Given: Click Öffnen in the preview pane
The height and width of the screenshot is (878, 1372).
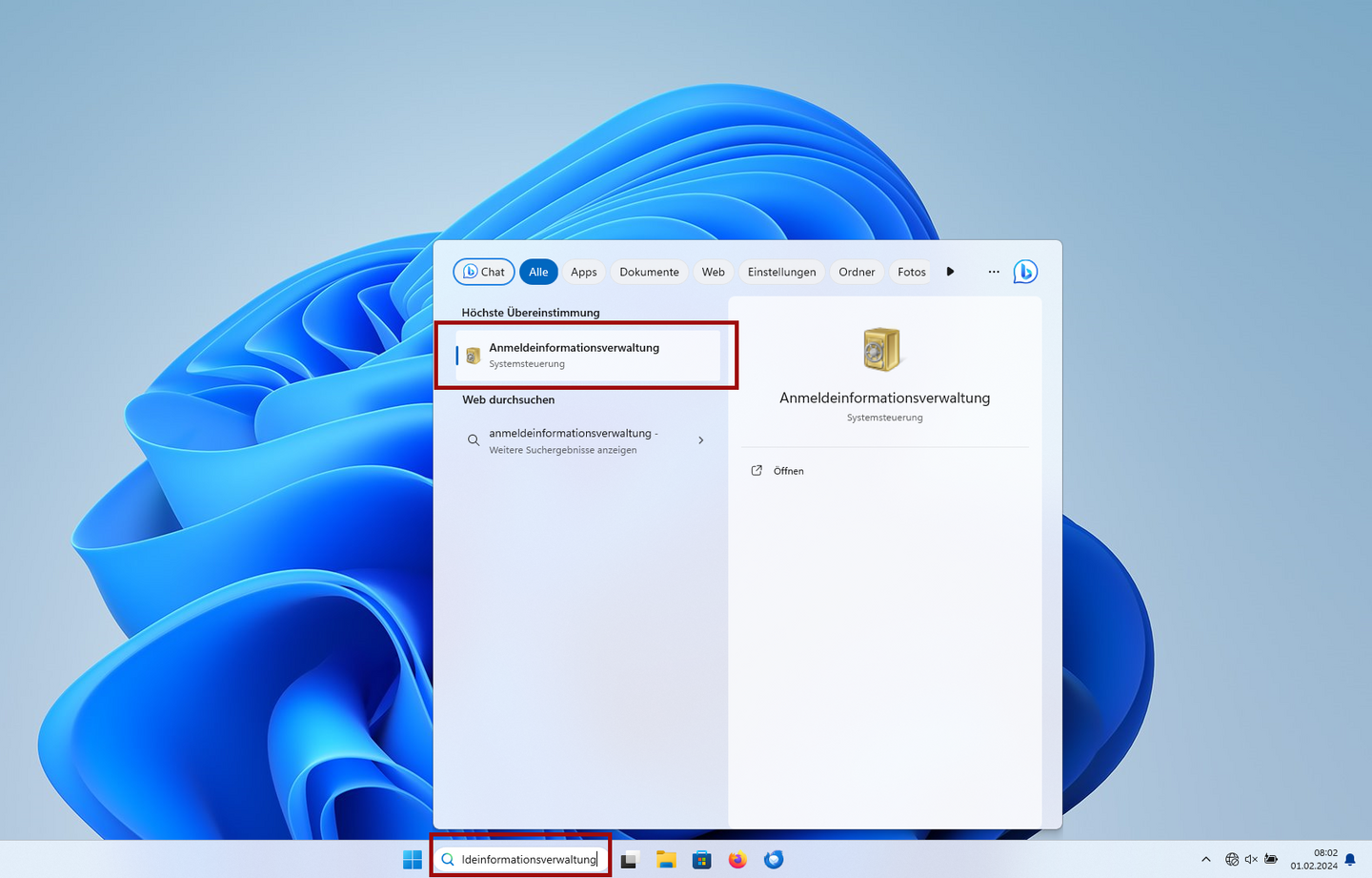Looking at the screenshot, I should click(788, 471).
